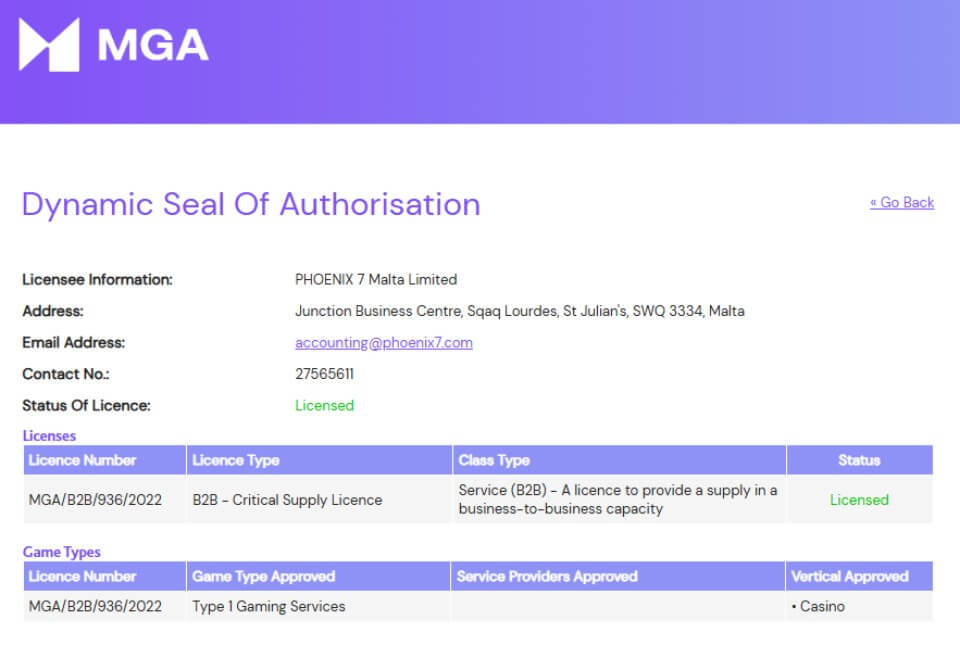Click the Type 1 Gaming Services cell
The height and width of the screenshot is (670, 960).
tap(268, 606)
